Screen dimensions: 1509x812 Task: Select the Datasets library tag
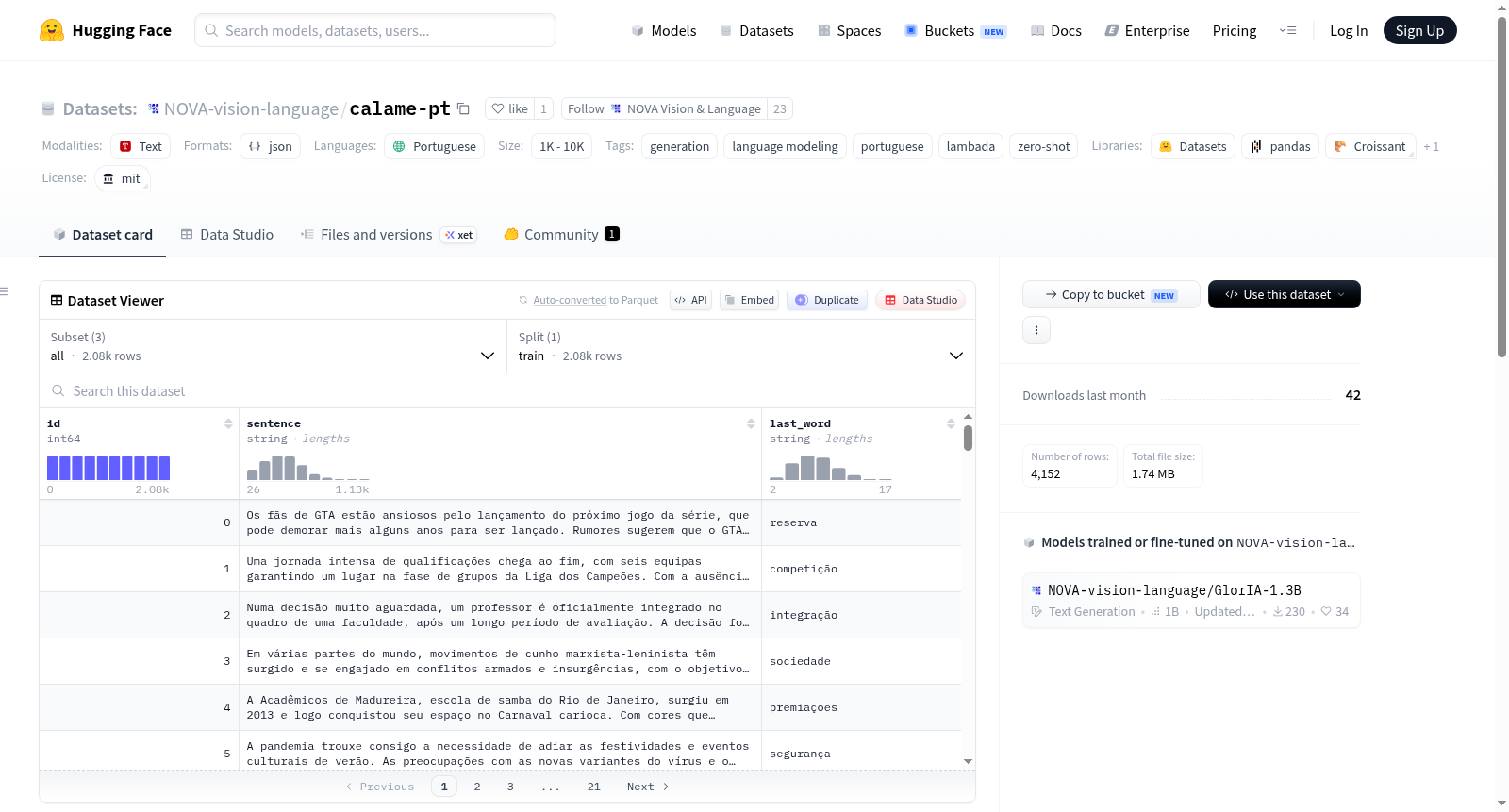tap(1193, 146)
